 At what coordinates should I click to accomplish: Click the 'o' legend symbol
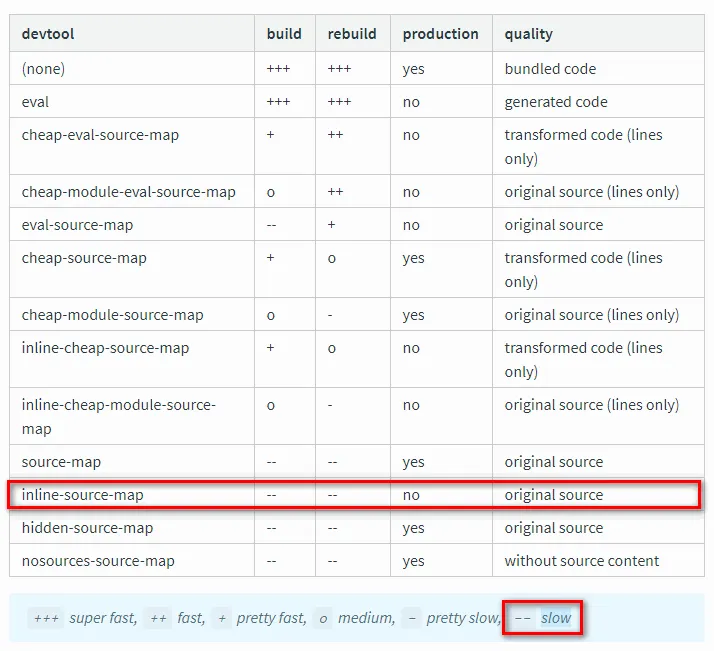323,619
